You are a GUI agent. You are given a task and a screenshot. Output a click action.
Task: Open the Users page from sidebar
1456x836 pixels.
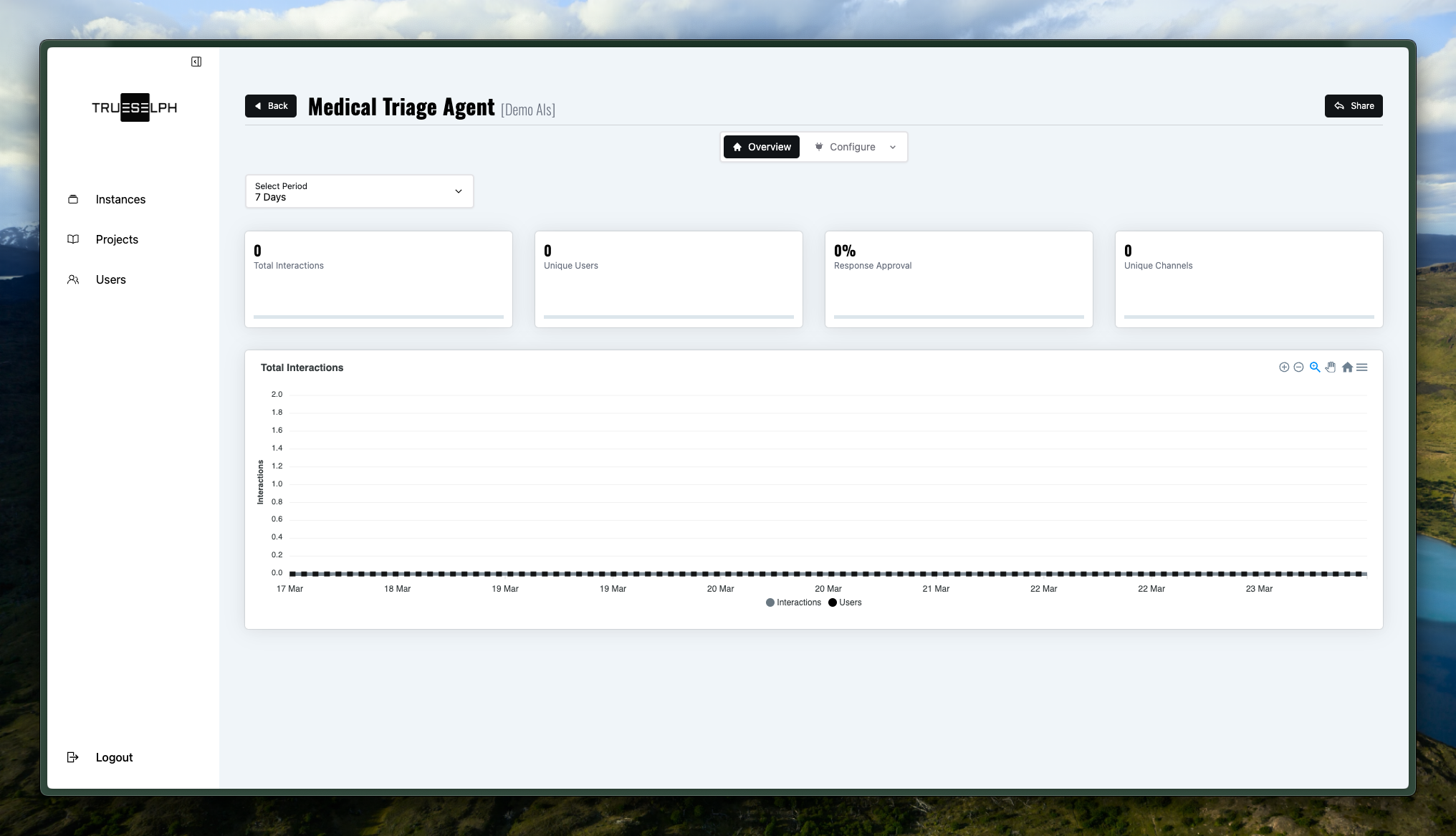pos(110,280)
